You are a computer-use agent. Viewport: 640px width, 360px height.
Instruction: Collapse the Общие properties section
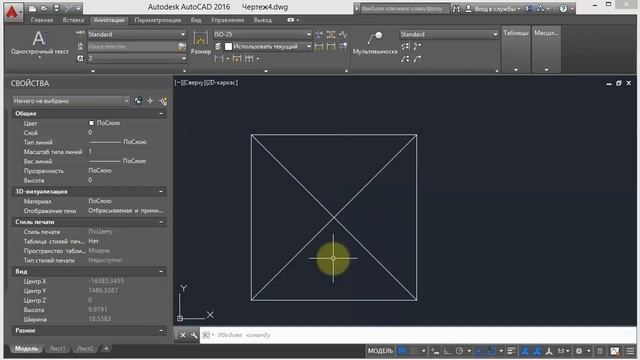[x=161, y=113]
